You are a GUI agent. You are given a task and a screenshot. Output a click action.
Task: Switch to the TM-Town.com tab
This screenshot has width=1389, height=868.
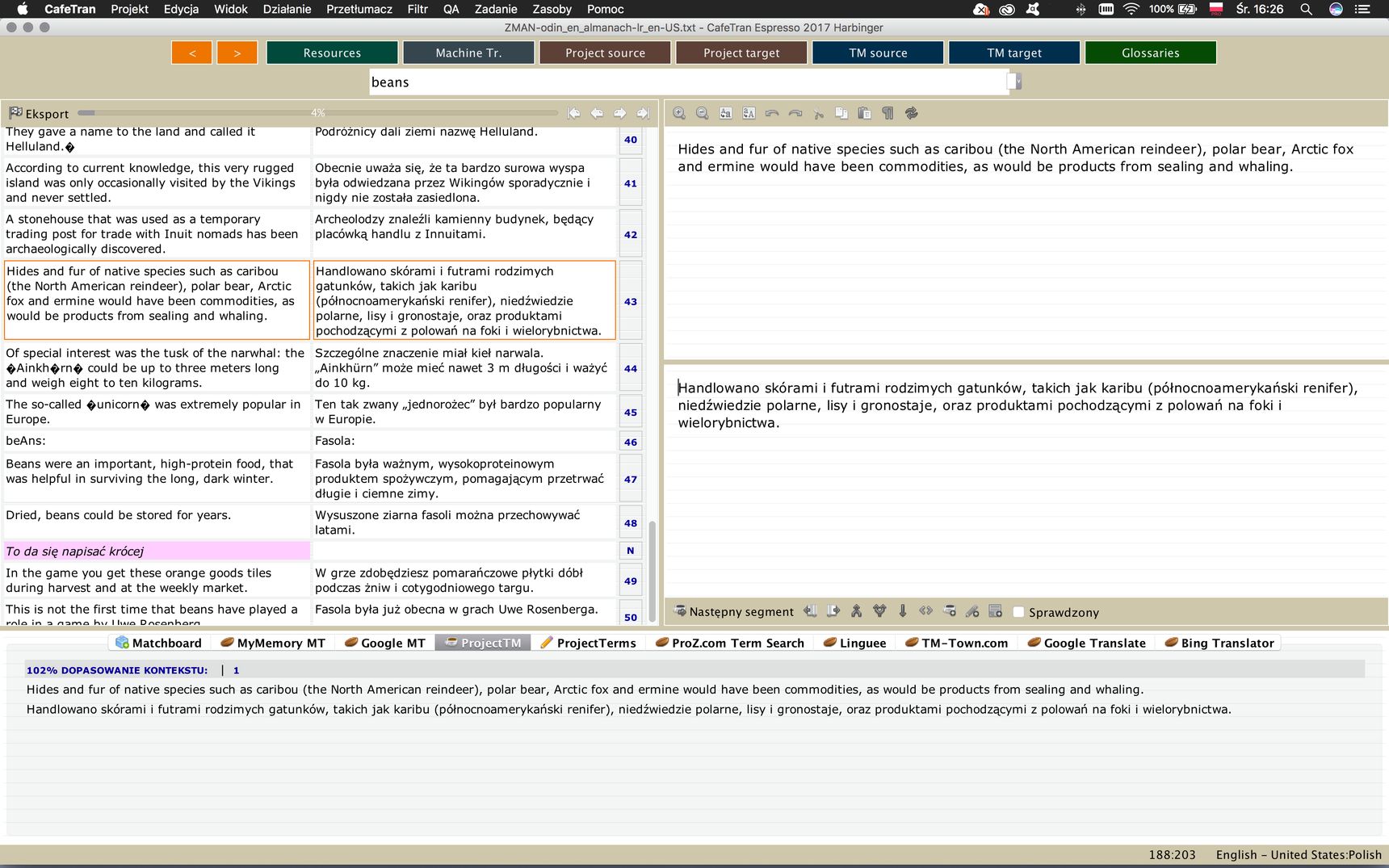[956, 643]
